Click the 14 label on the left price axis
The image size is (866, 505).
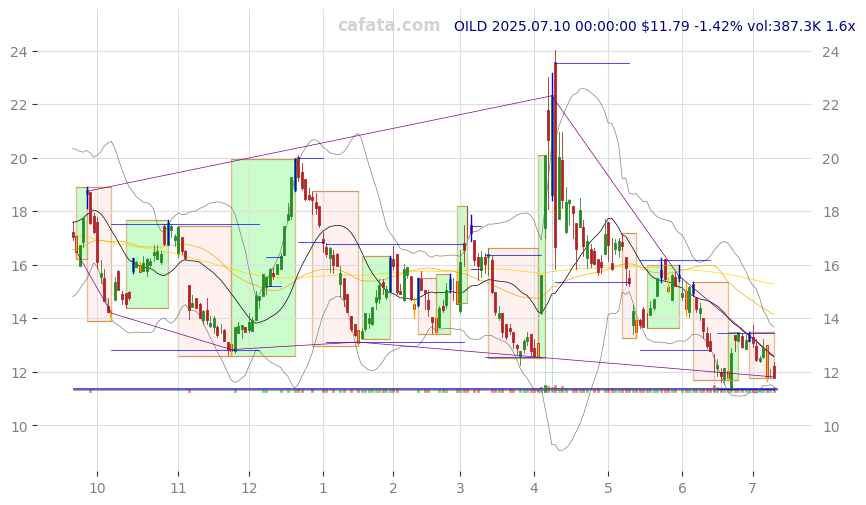18,319
